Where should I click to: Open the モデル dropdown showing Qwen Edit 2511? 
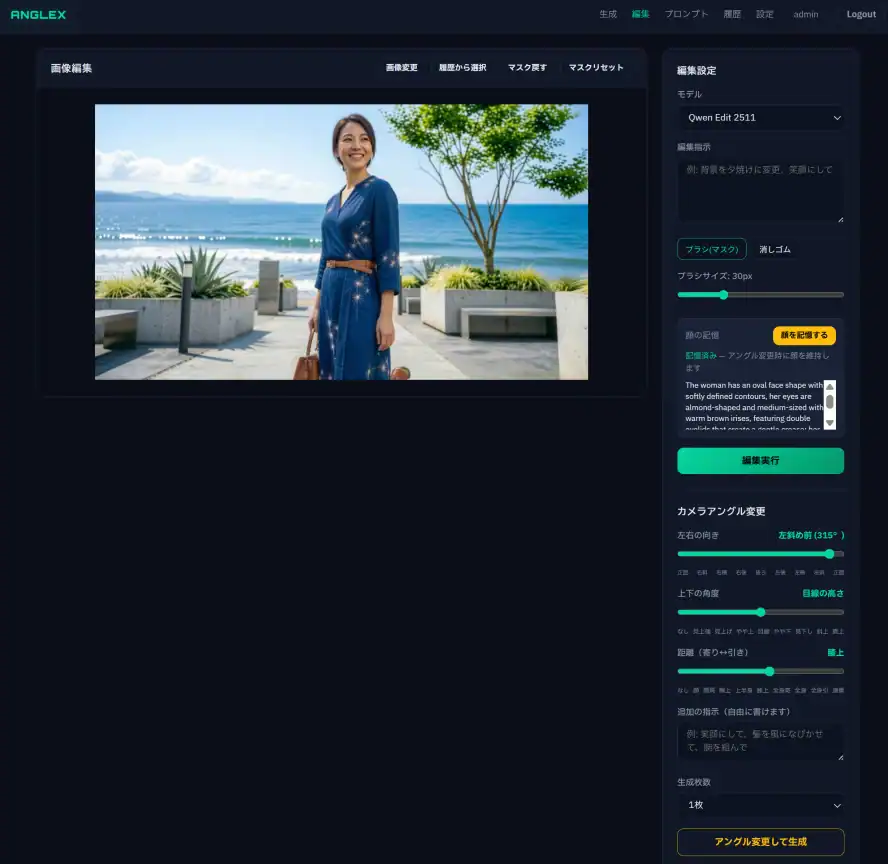[761, 117]
